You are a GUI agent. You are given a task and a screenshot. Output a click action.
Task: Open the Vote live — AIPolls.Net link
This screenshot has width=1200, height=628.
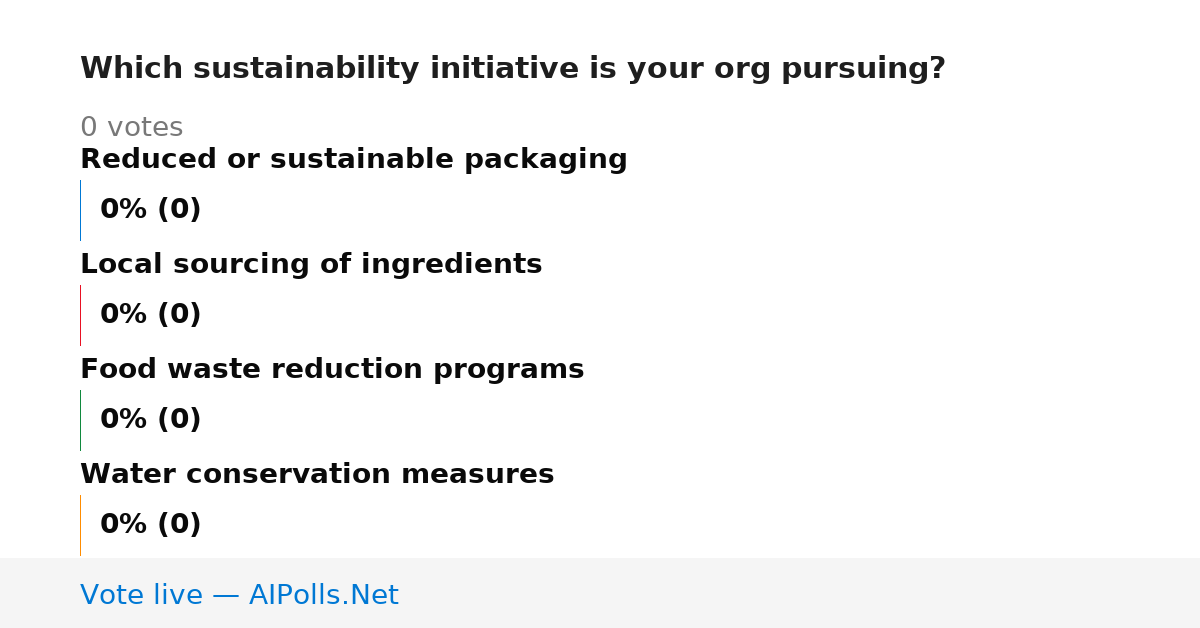(239, 596)
